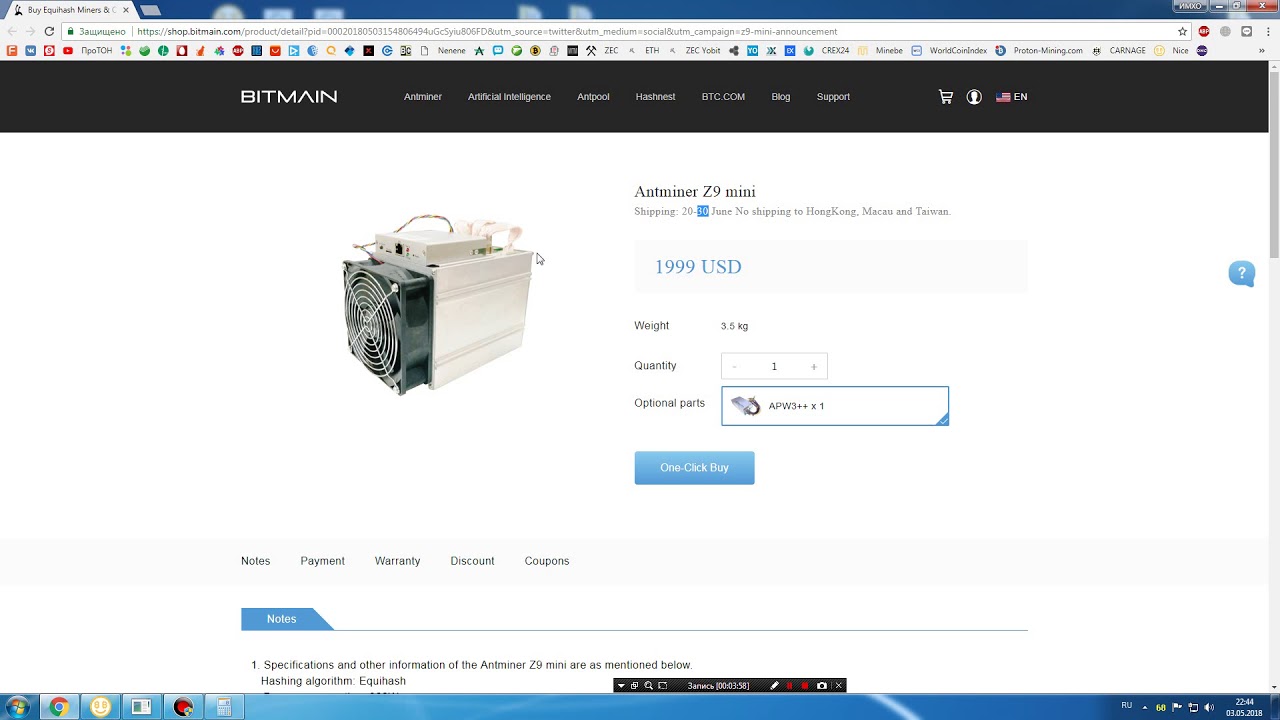Switch to the Warranty tab

[397, 561]
